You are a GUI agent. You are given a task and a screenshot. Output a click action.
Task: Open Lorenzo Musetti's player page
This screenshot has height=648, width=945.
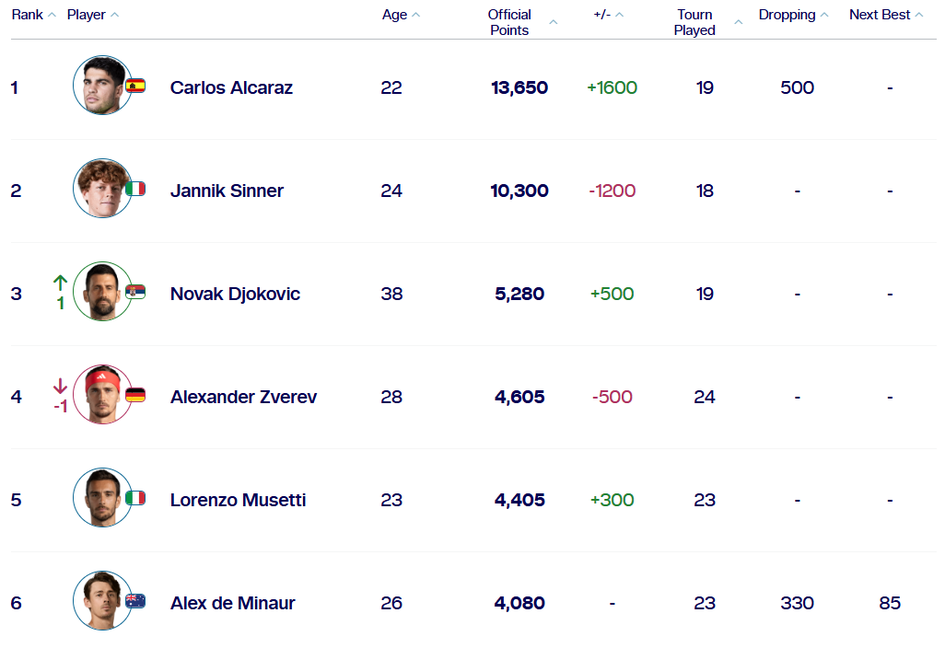tap(238, 499)
